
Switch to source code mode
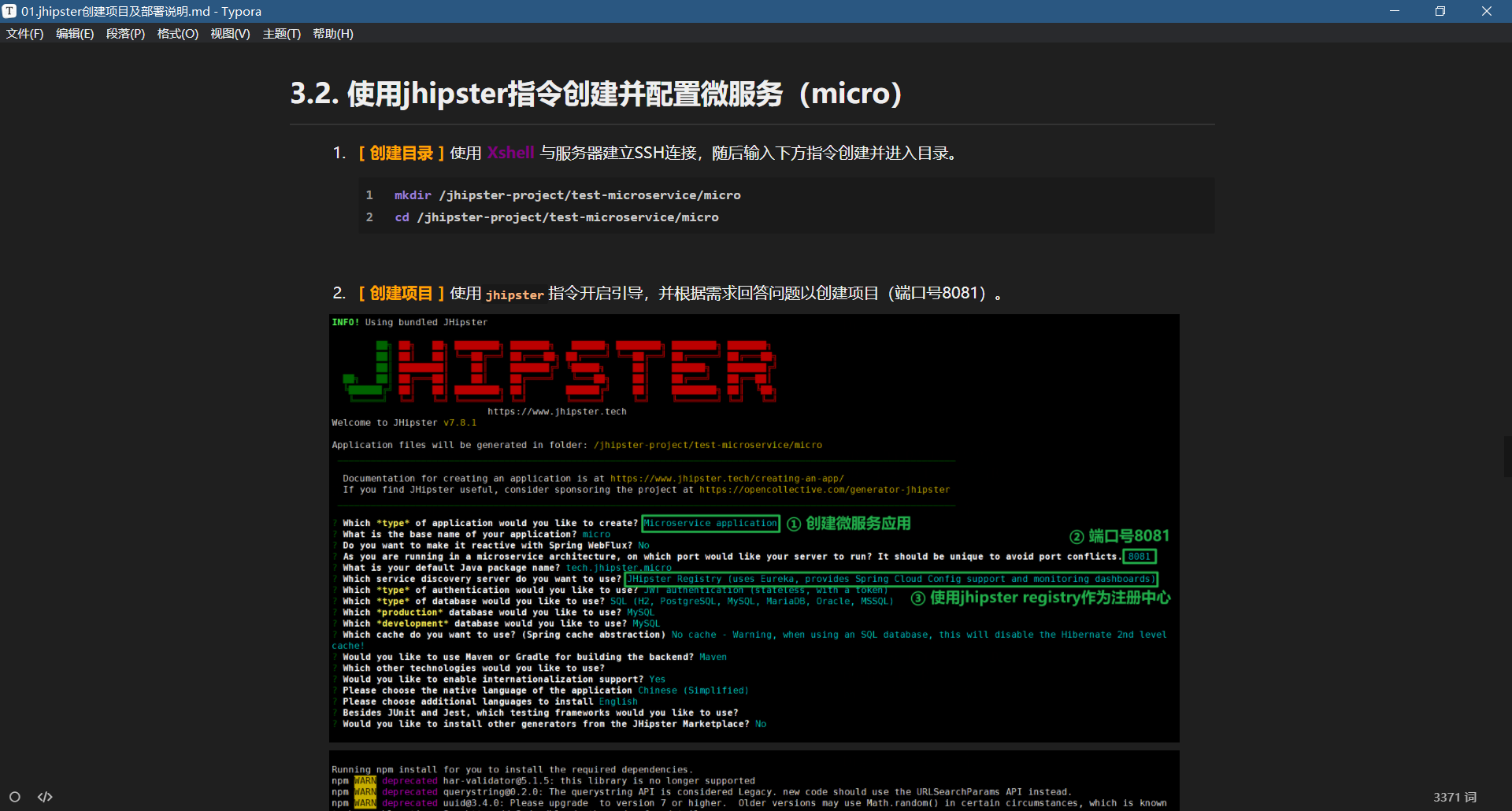(x=45, y=797)
